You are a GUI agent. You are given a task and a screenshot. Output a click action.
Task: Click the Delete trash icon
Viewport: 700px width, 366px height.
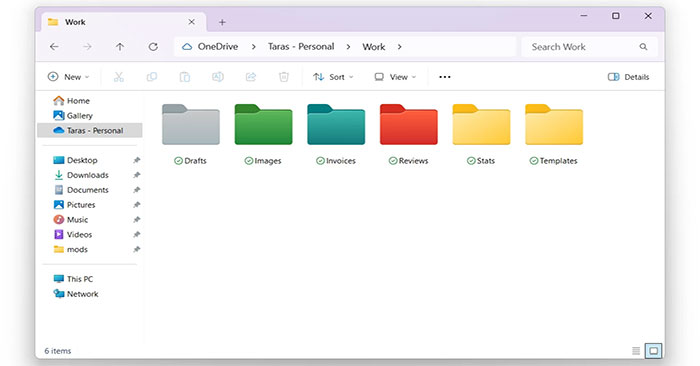point(283,77)
